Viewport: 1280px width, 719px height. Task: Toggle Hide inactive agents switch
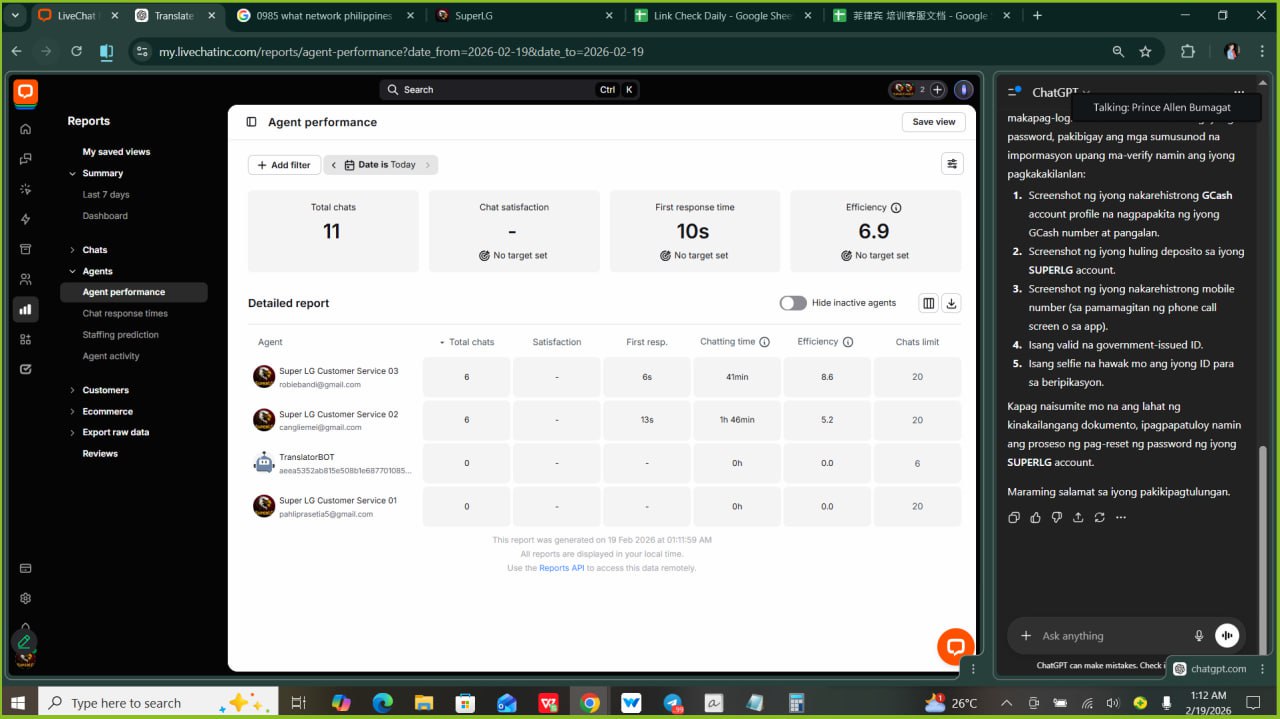pyautogui.click(x=793, y=303)
